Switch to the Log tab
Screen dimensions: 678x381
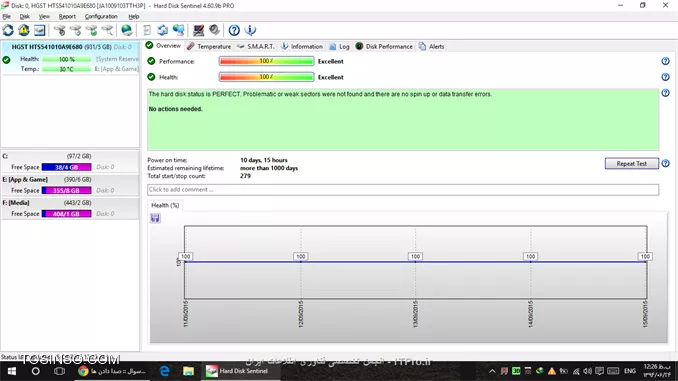[x=339, y=46]
